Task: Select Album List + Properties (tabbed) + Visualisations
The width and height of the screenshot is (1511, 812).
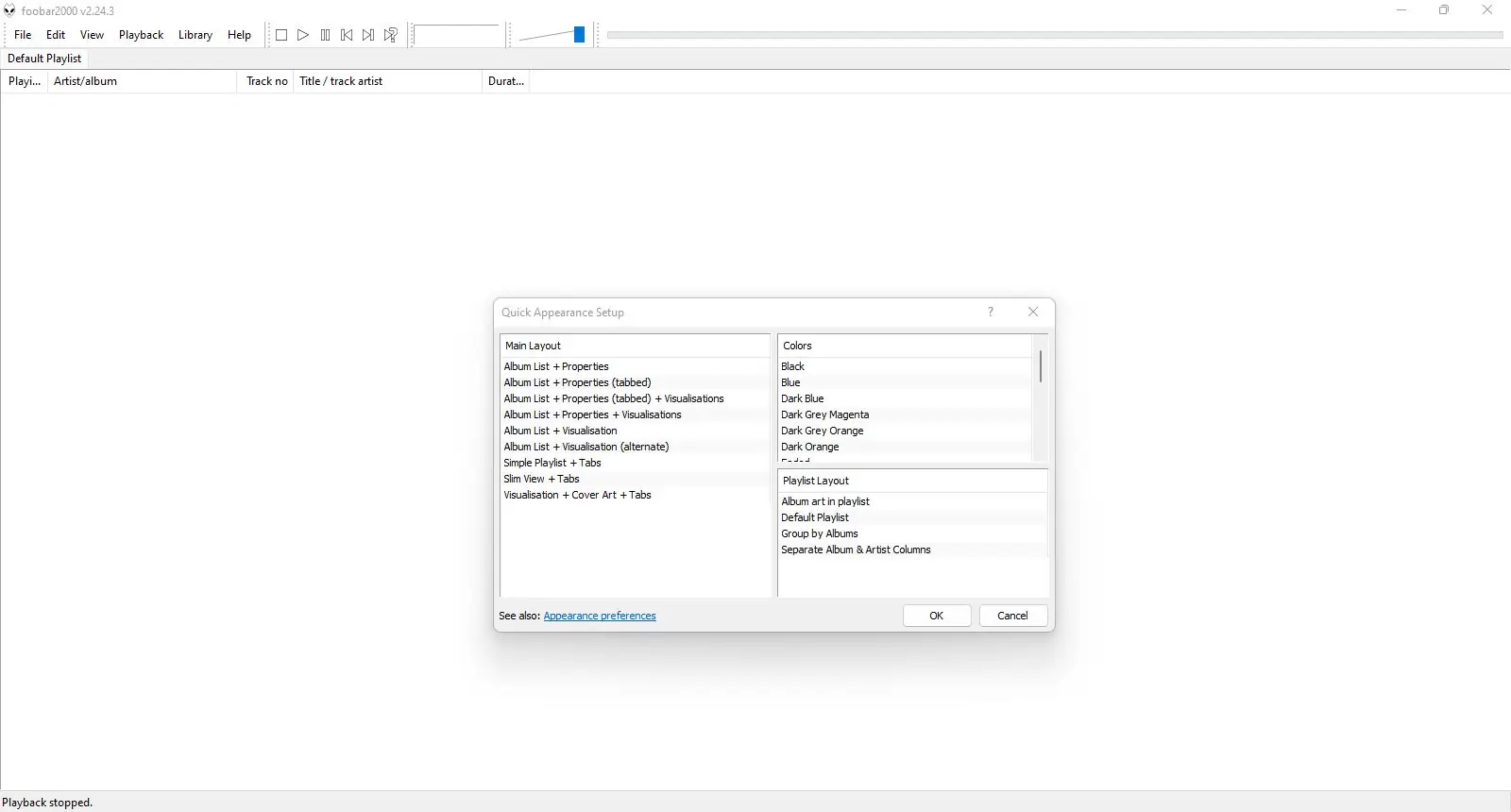Action: pos(635,398)
